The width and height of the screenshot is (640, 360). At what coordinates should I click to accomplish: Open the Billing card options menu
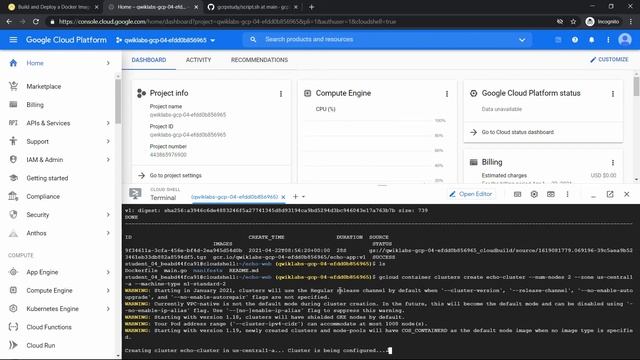613,162
